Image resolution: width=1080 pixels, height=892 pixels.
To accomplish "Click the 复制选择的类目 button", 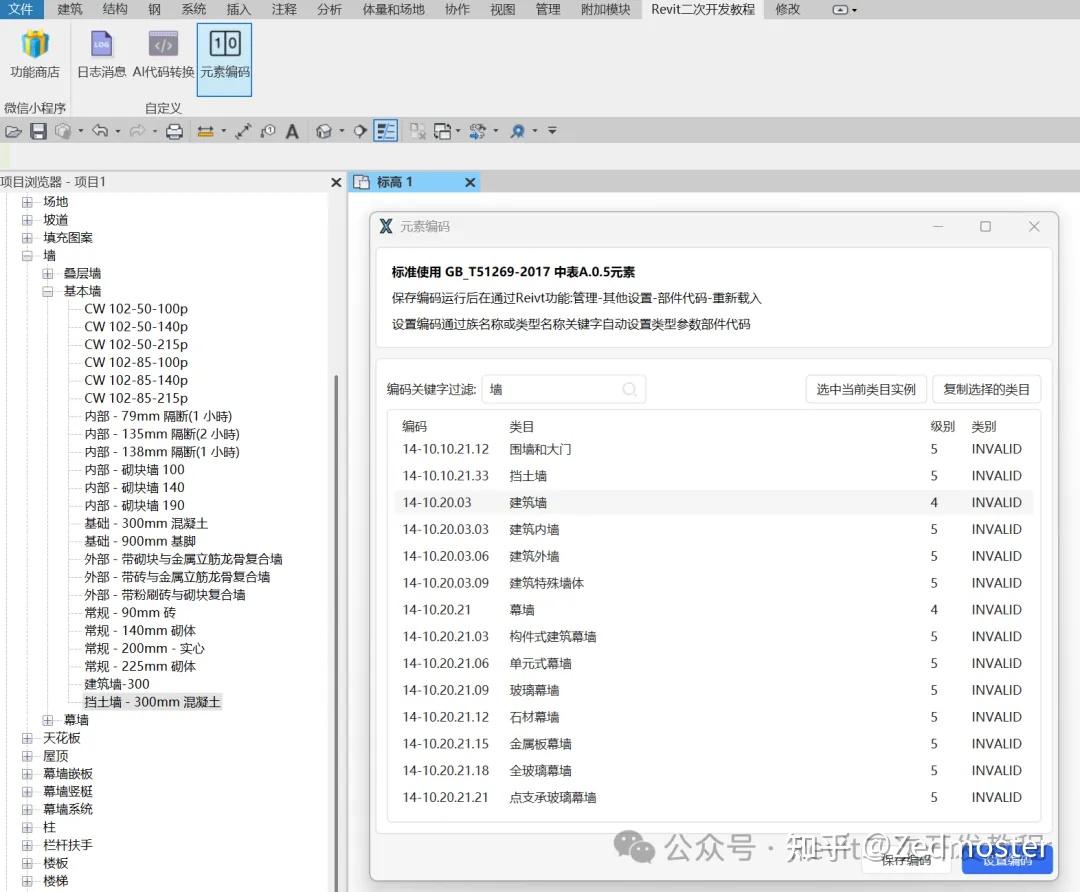I will point(988,389).
